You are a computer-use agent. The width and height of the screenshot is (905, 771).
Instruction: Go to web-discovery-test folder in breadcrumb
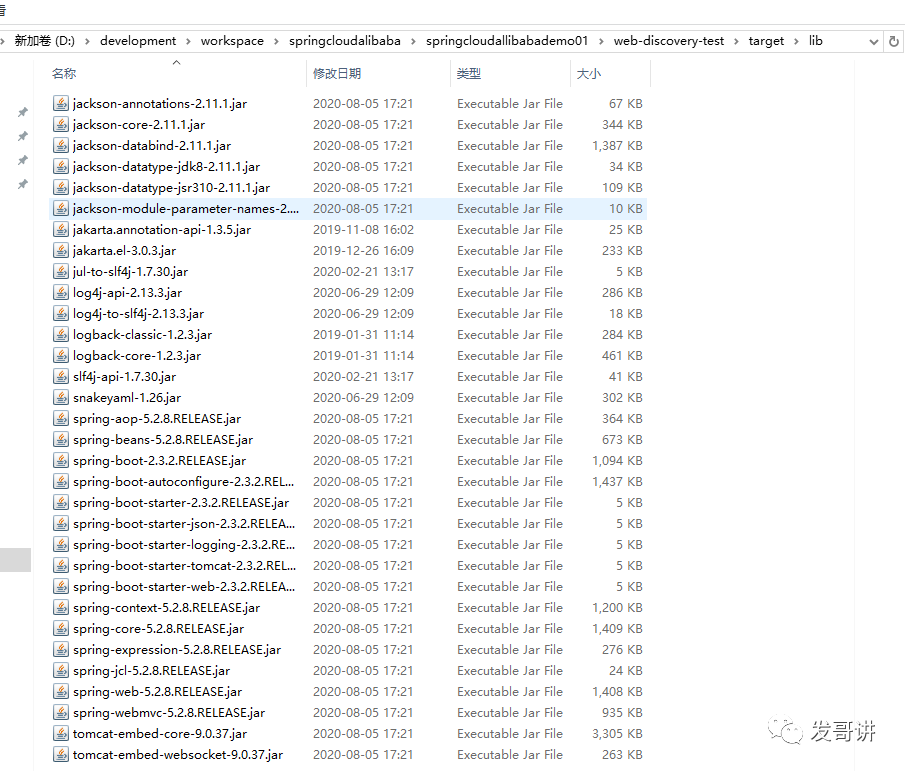(x=668, y=41)
